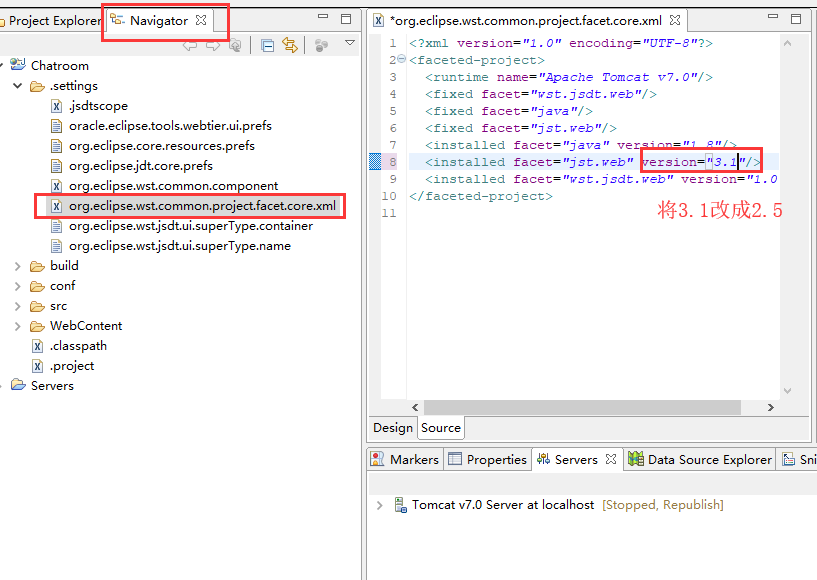Screen dimensions: 817x580
Task: Open the Data Source Explorer tab
Action: (x=700, y=460)
